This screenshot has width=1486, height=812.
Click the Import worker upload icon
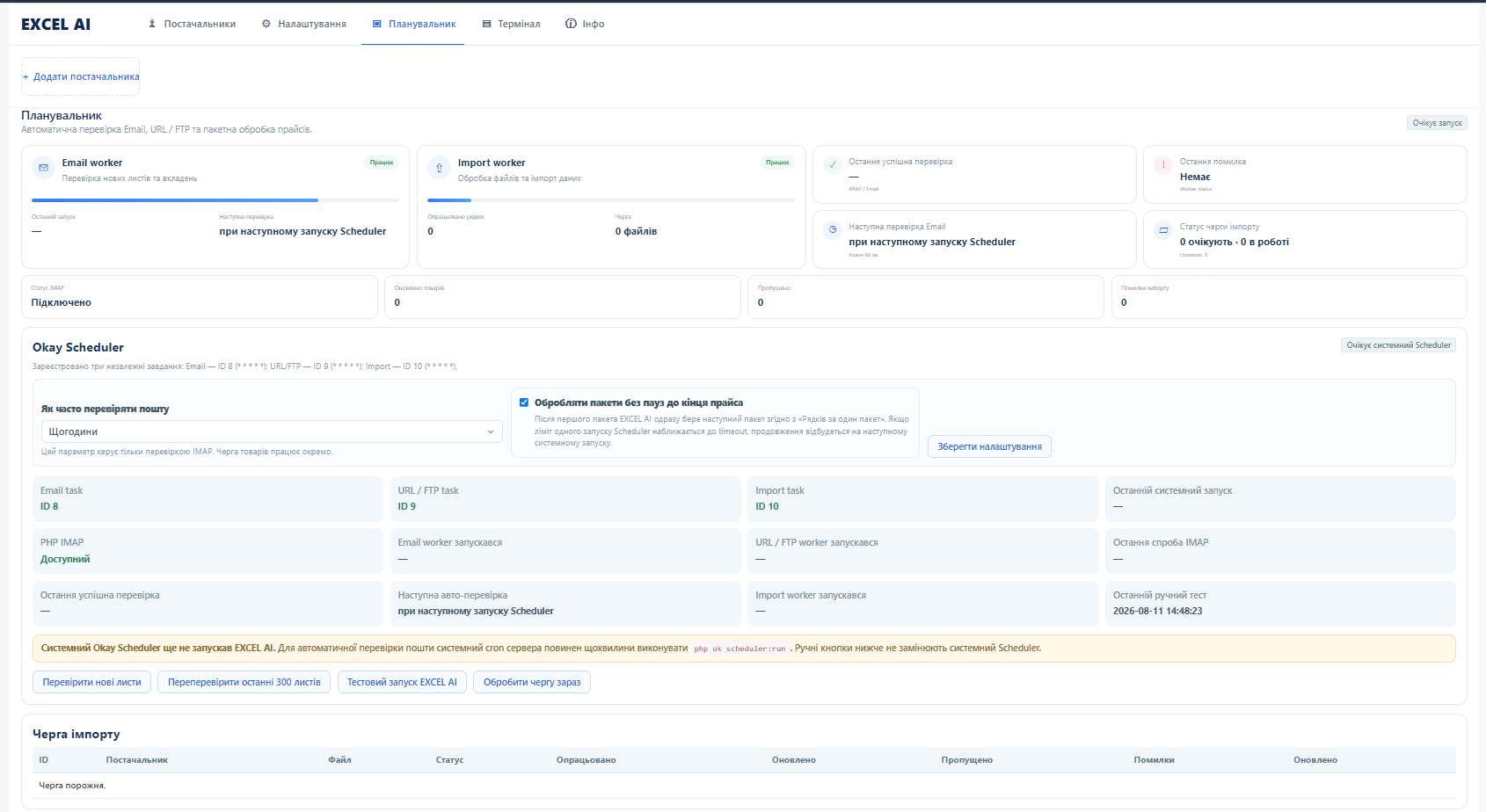439,167
